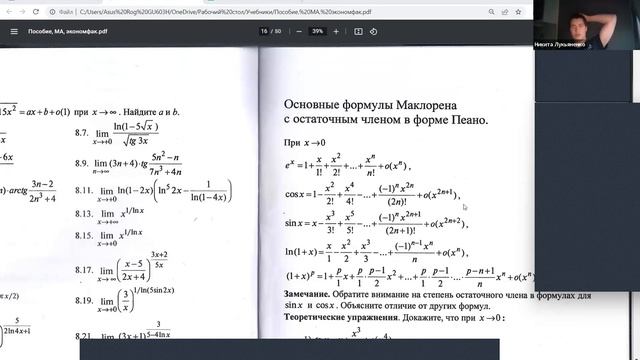Screen dimensions: 640x360
Task: Click exercise number 8.17.
Action: click(x=84, y=270)
